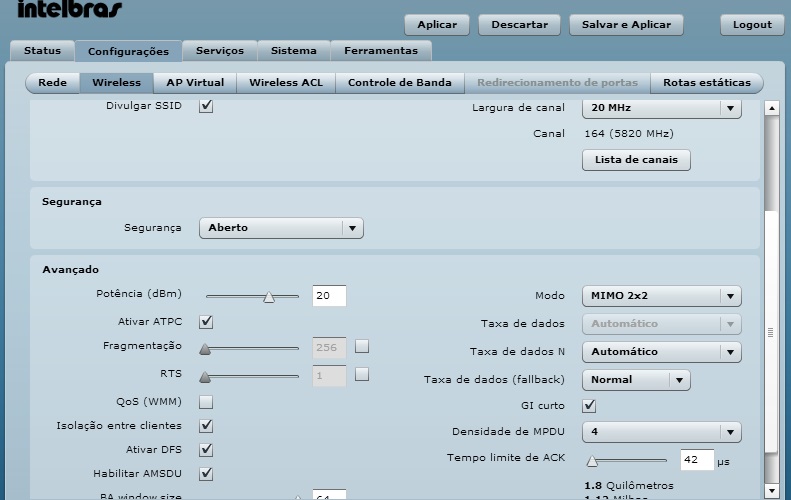Select the Configurações tab
The image size is (791, 500).
click(x=128, y=51)
